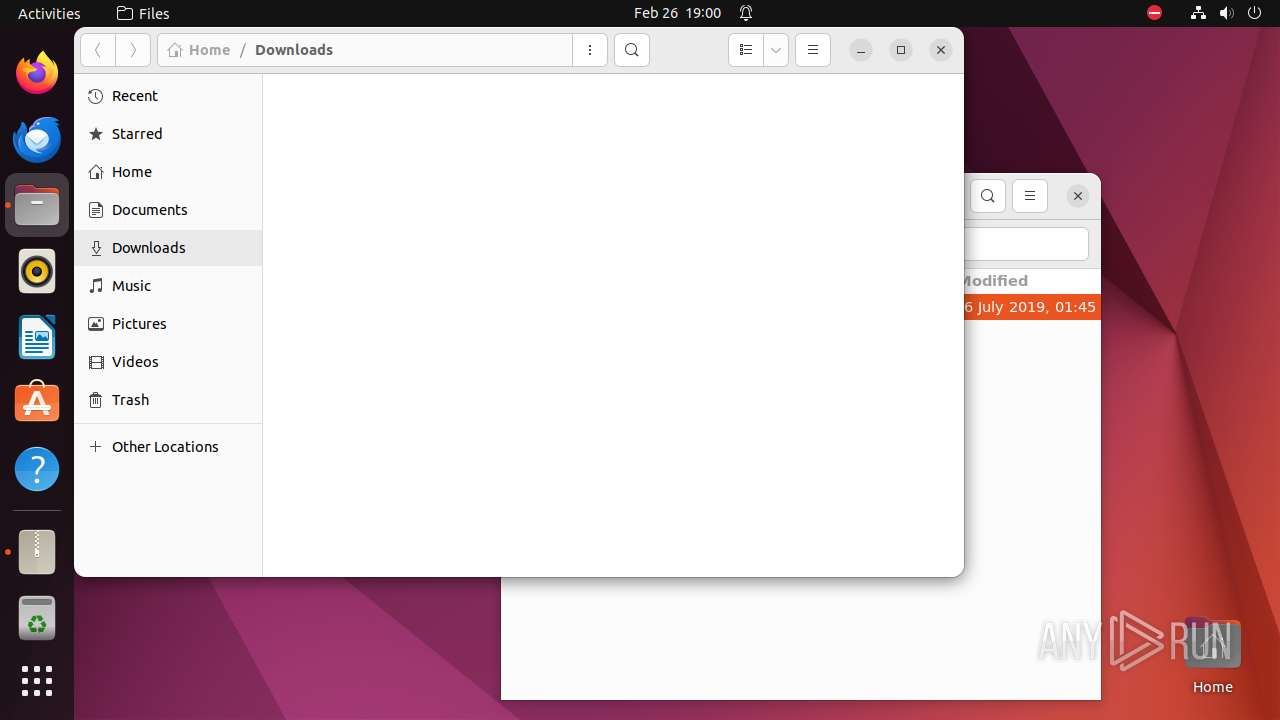The height and width of the screenshot is (720, 1280).
Task: Open search in the Files window
Action: pos(632,50)
